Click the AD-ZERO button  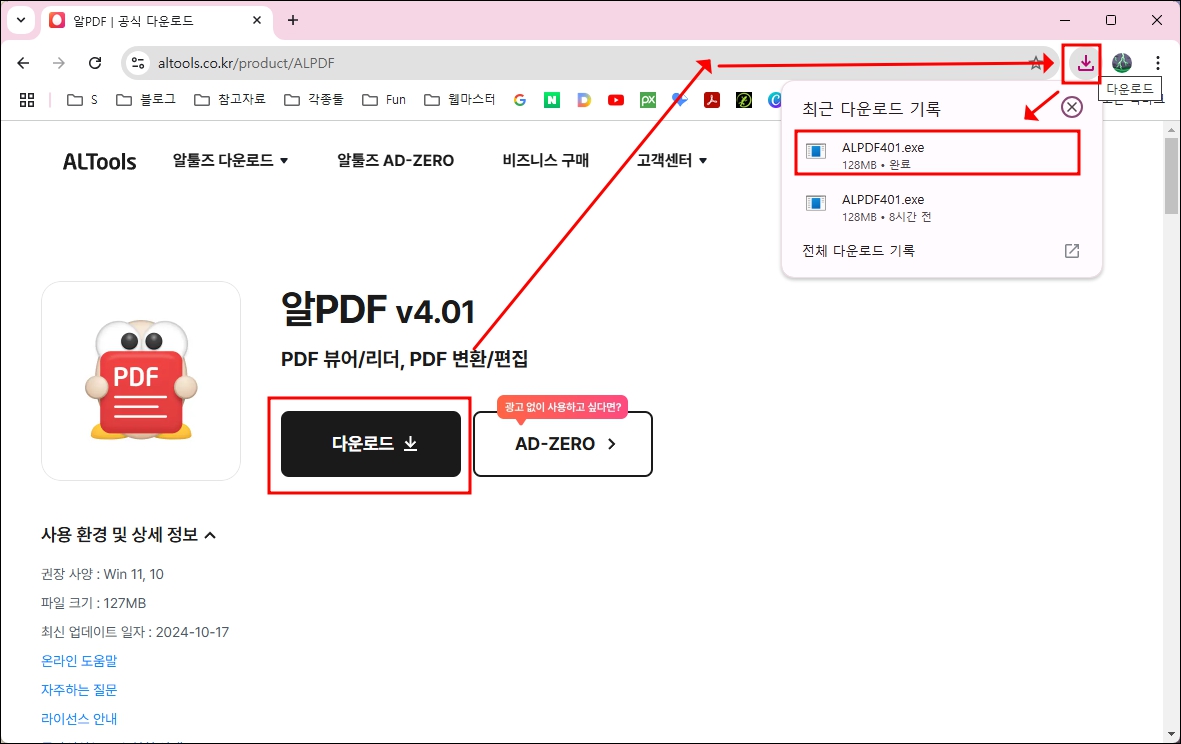[x=563, y=444]
